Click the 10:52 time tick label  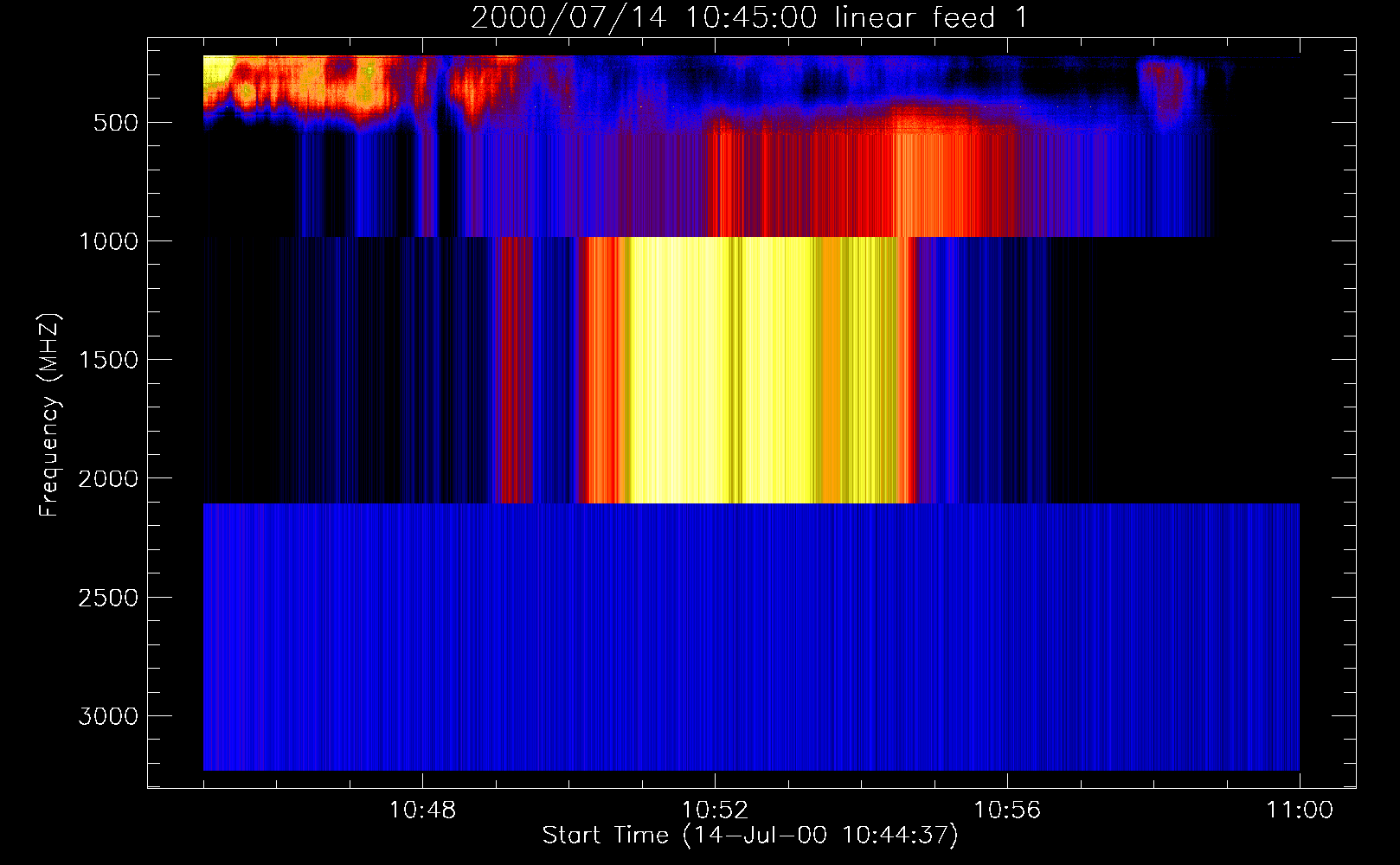coord(715,811)
